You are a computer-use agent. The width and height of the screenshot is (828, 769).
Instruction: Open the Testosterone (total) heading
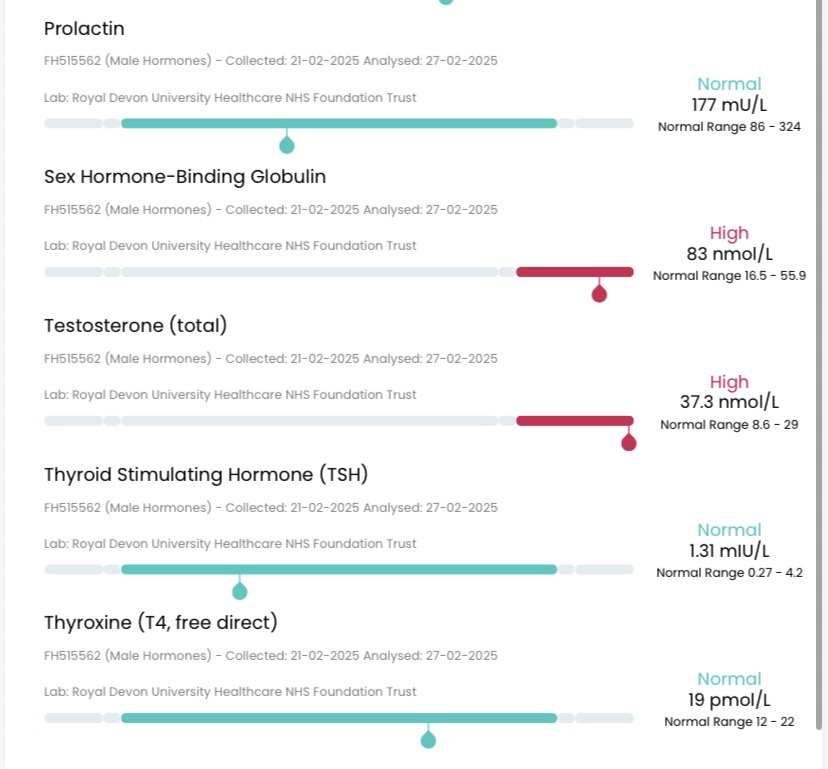pyautogui.click(x=136, y=325)
